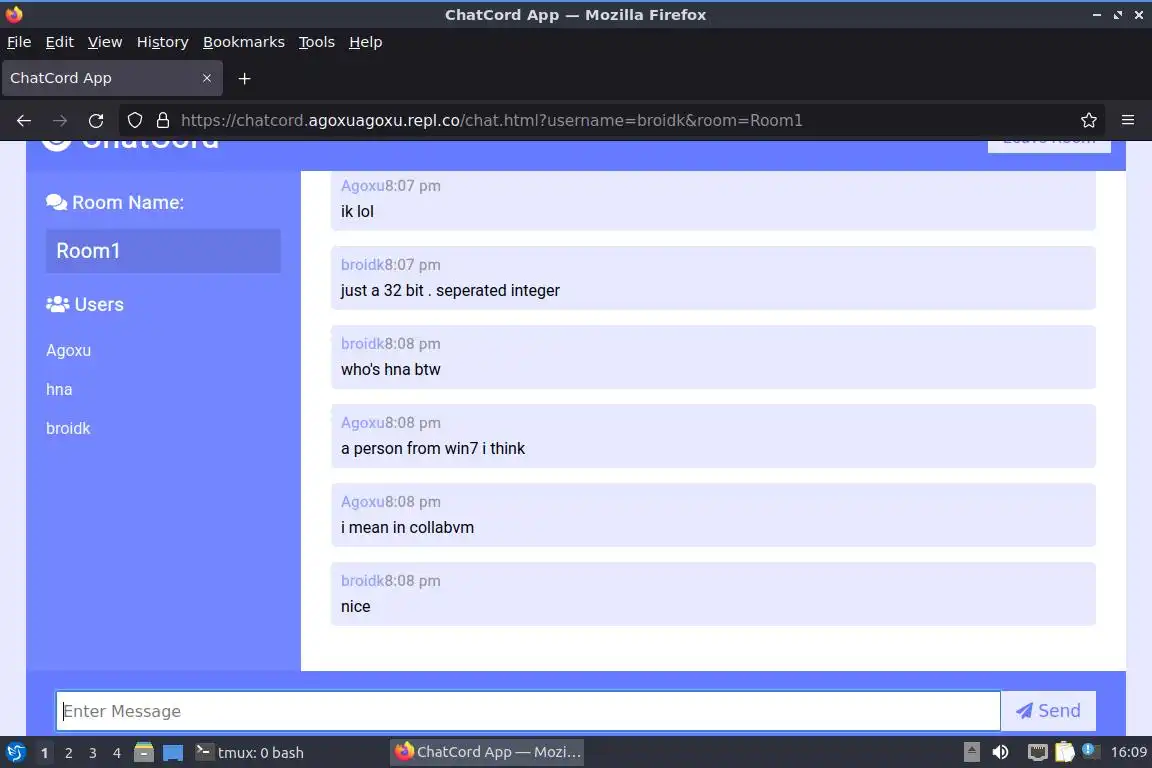Close the ChatCord App tab
Viewport: 1152px width, 768px height.
pyautogui.click(x=206, y=78)
